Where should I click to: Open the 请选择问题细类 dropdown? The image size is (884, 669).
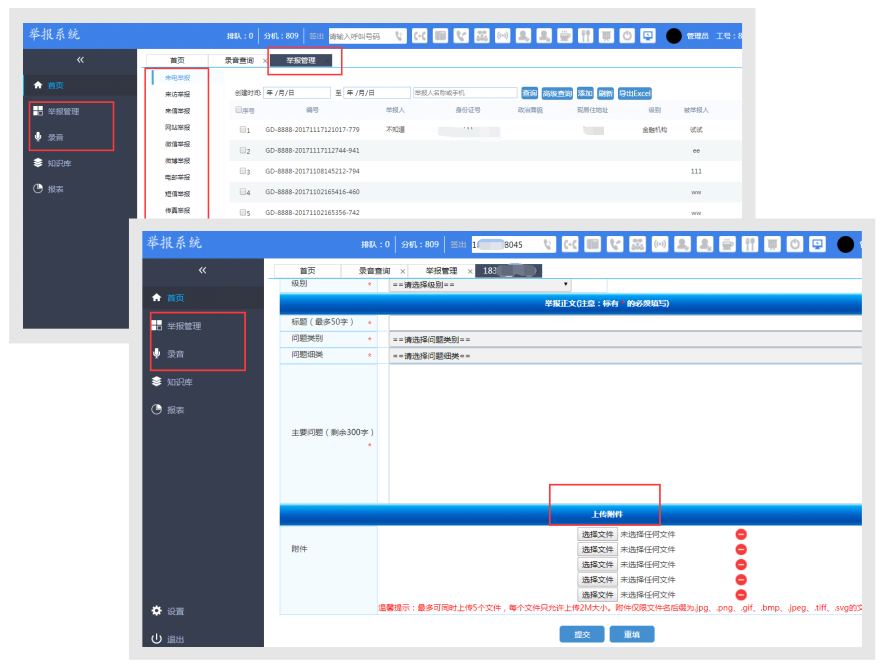pyautogui.click(x=625, y=356)
